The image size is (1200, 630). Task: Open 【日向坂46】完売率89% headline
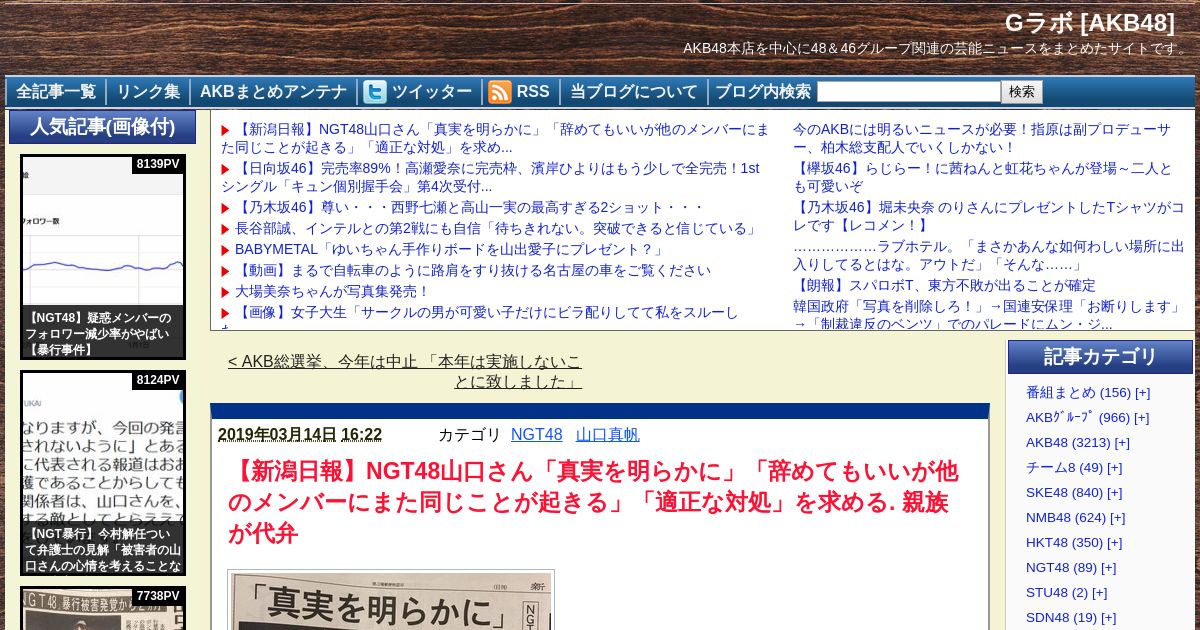click(490, 177)
